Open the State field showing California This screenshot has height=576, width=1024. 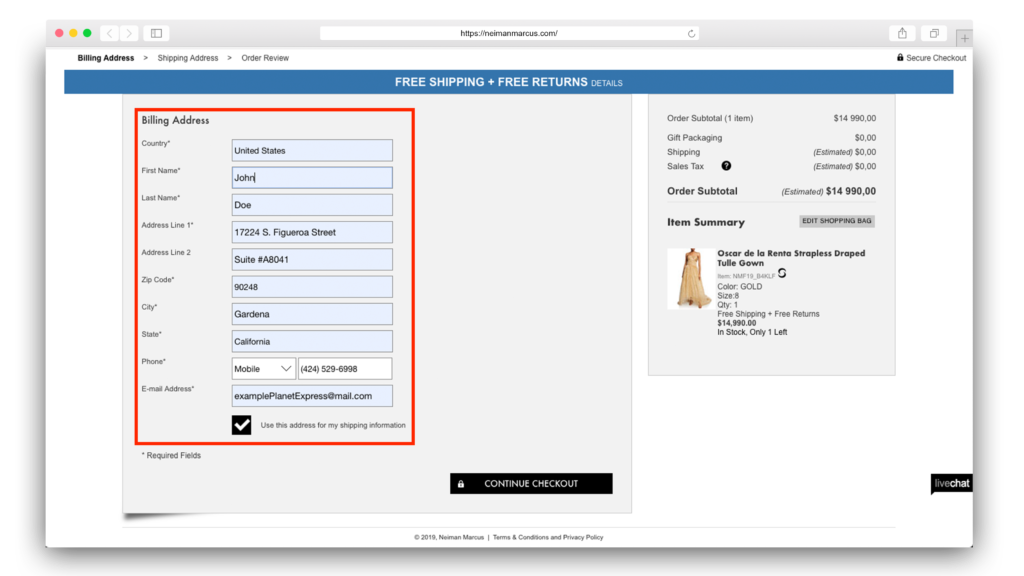312,342
